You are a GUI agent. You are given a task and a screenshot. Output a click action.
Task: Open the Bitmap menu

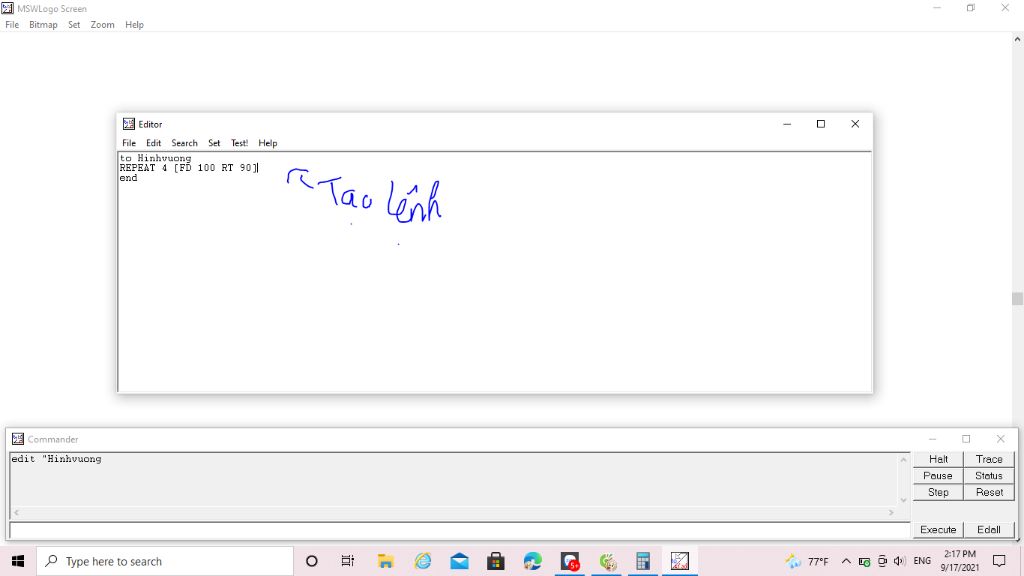pyautogui.click(x=43, y=25)
